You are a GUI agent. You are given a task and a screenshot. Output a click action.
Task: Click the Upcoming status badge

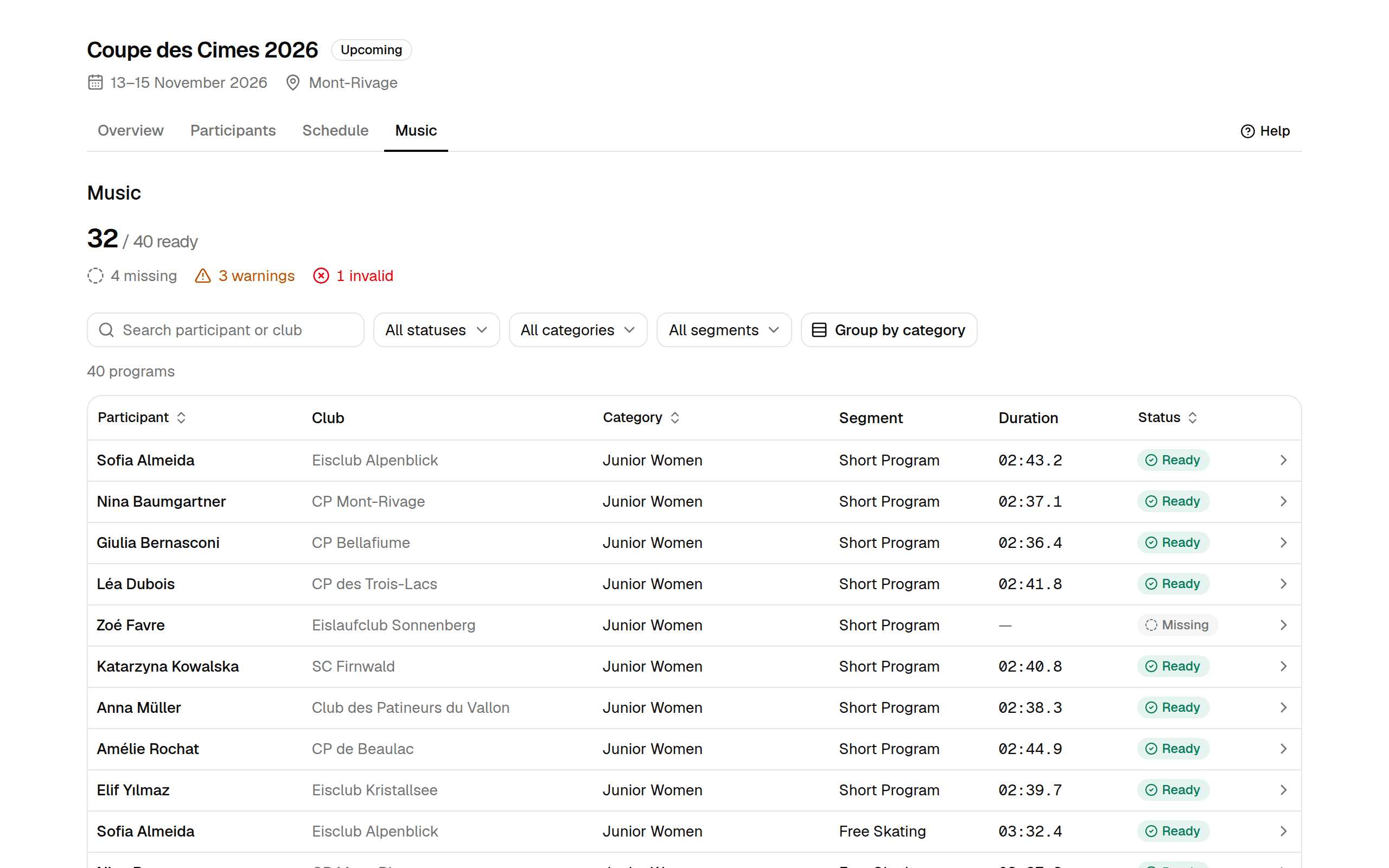(x=371, y=50)
